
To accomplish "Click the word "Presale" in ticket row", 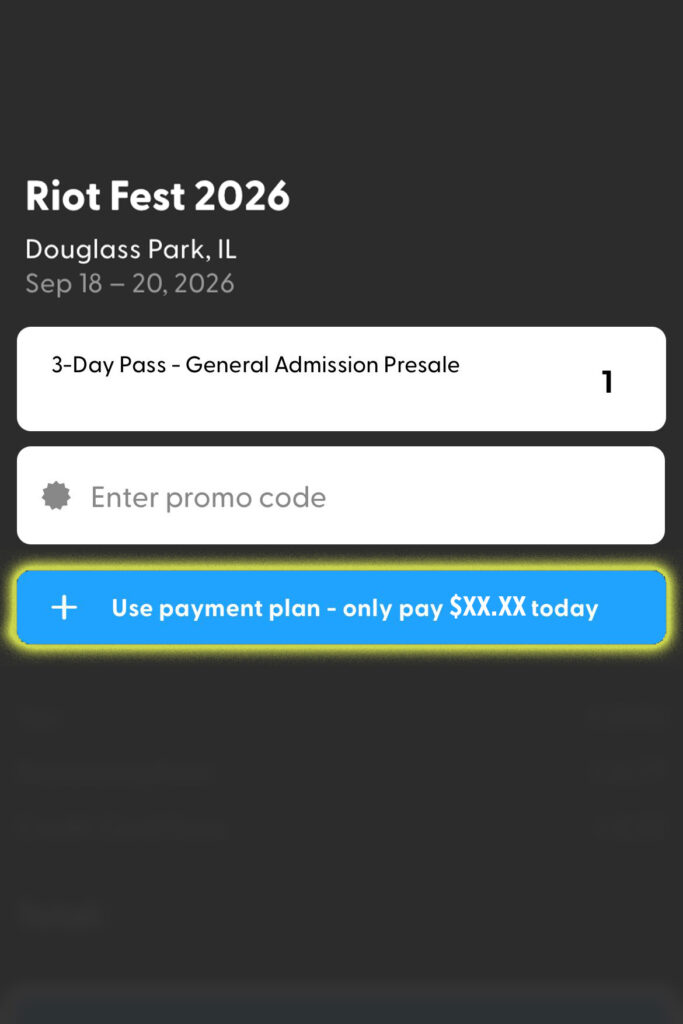I will pyautogui.click(x=423, y=365).
